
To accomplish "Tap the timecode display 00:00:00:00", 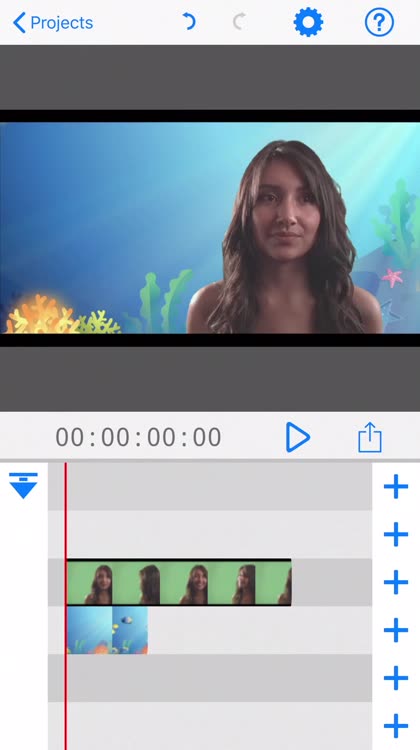I will 138,437.
